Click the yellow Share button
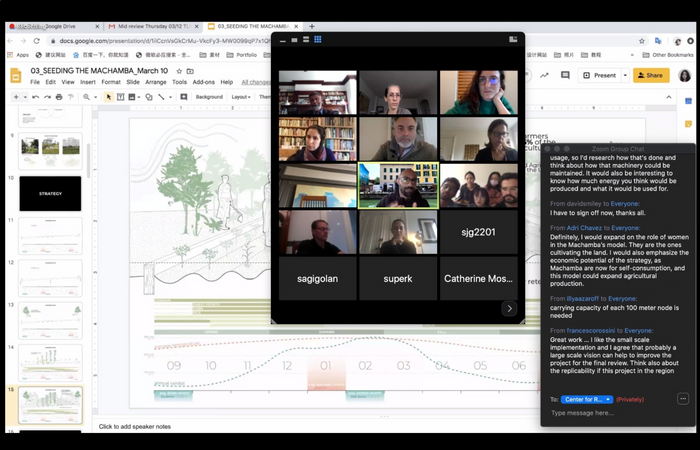Image resolution: width=700 pixels, height=450 pixels. (651, 75)
